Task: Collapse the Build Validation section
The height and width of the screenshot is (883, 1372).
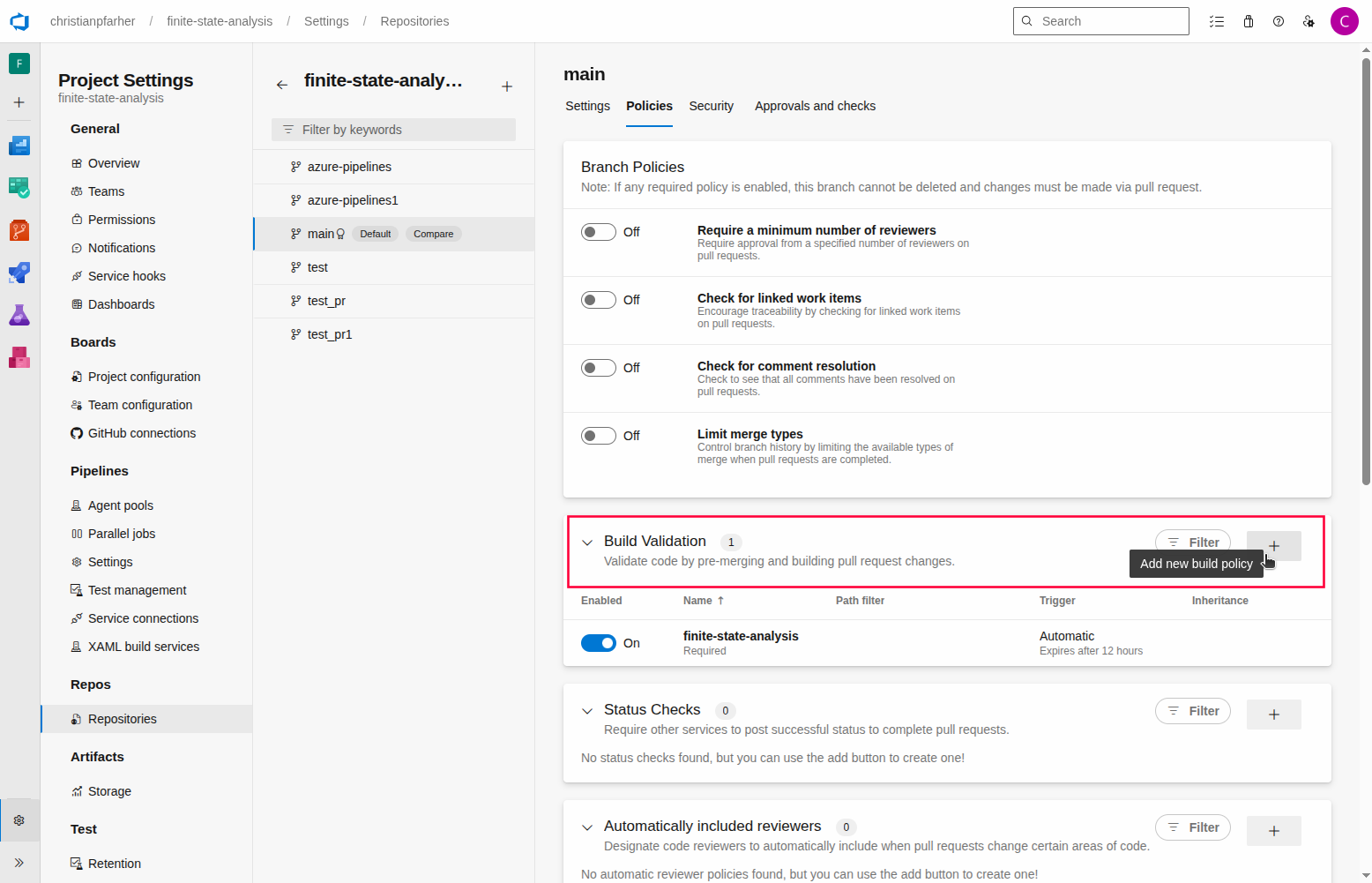Action: click(587, 543)
